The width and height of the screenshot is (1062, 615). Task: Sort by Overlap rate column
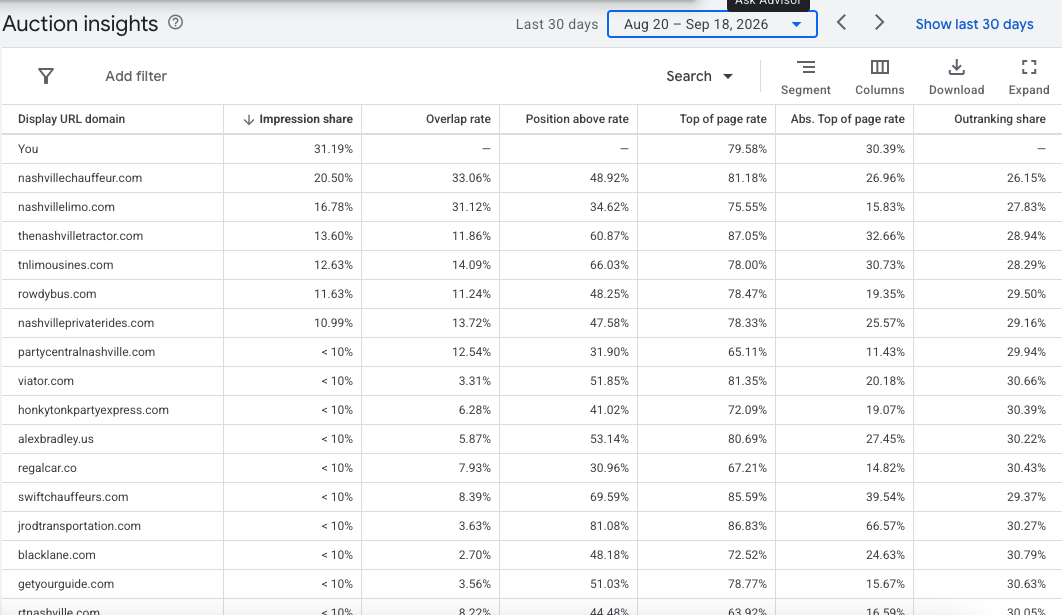click(458, 119)
